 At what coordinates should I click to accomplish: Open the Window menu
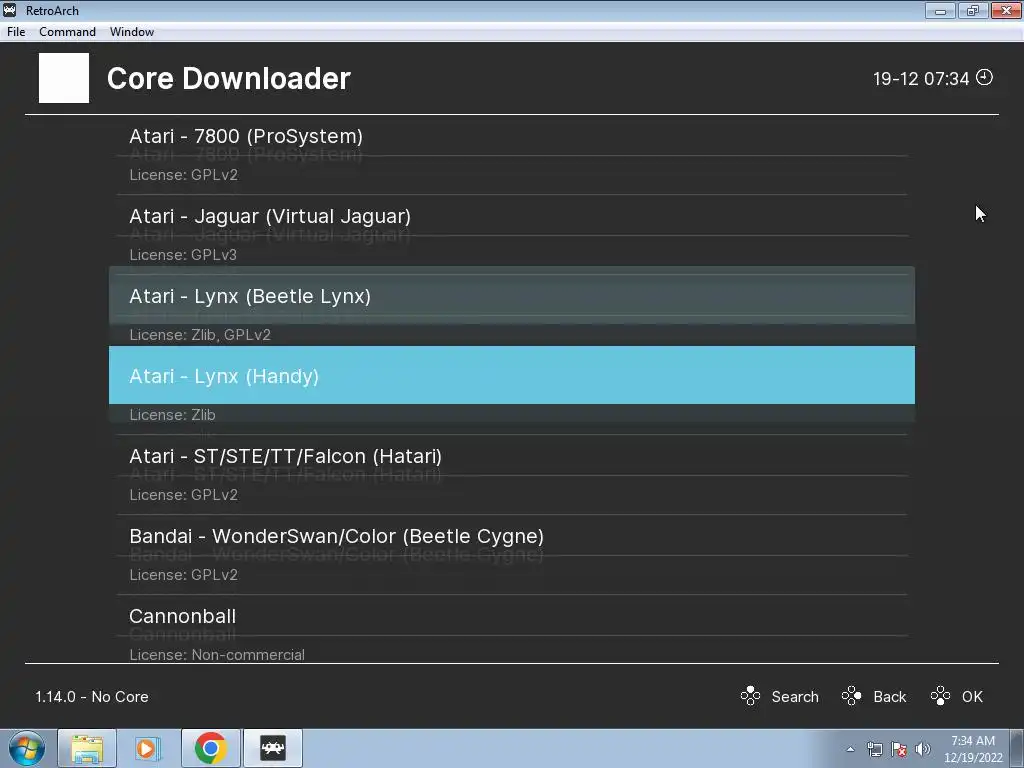(x=132, y=31)
